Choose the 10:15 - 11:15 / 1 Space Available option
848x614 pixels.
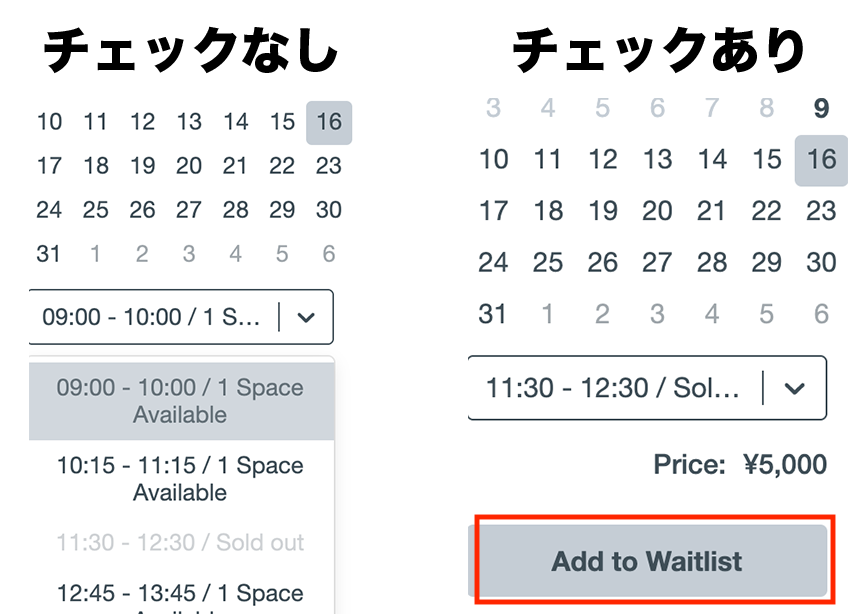tap(180, 479)
